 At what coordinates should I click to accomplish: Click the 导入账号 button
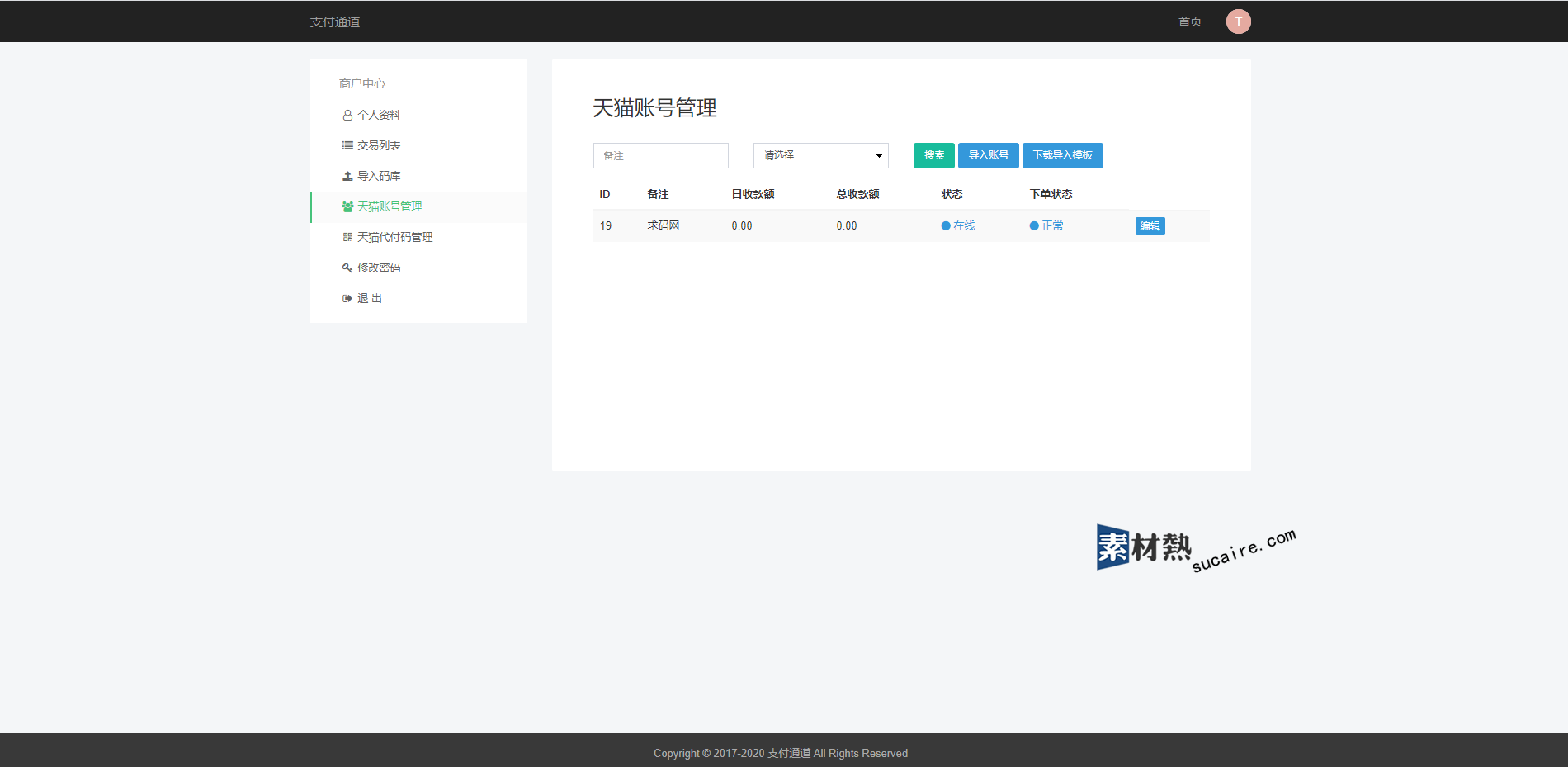point(989,155)
